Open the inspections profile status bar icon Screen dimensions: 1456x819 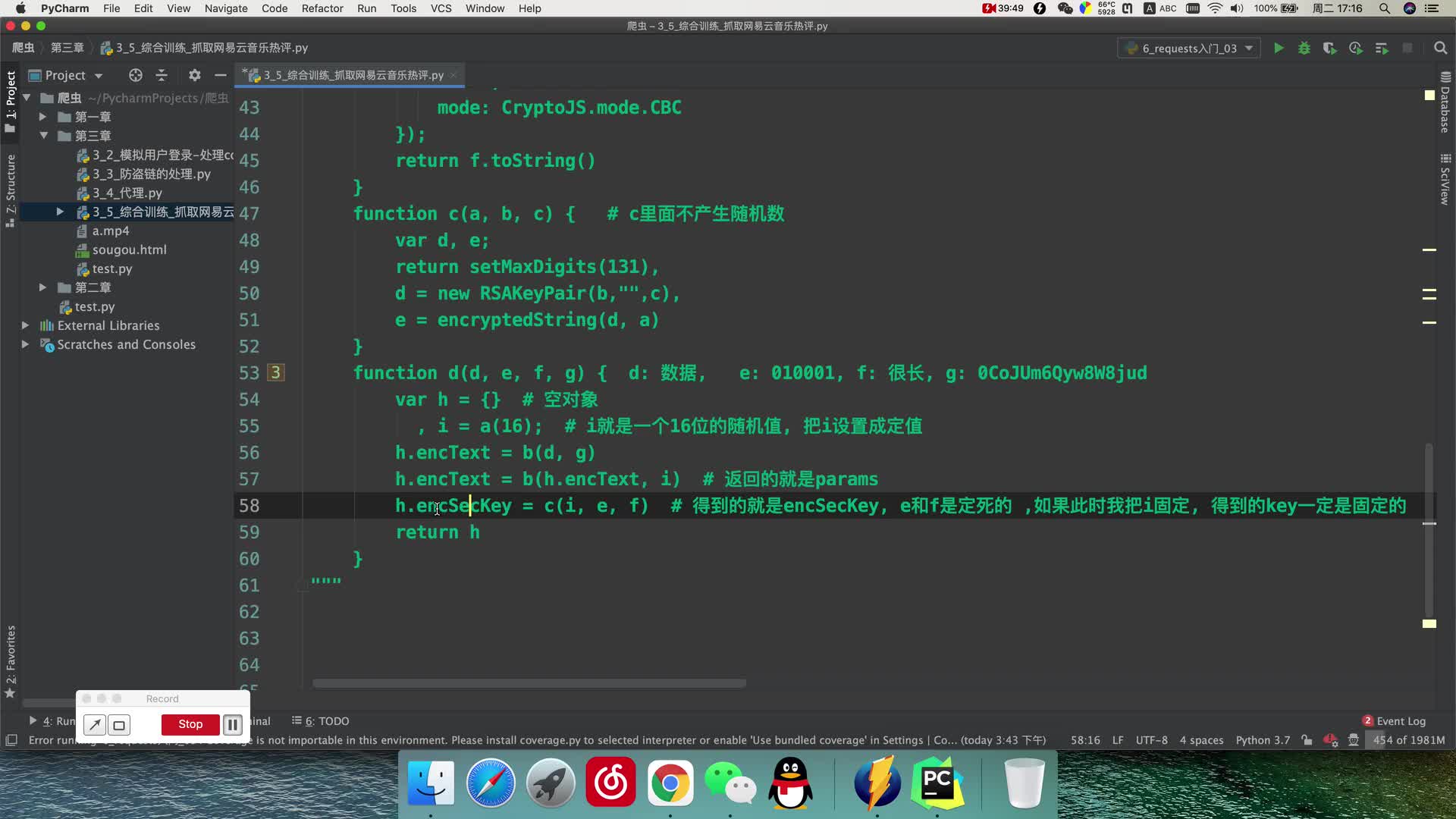[x=1354, y=740]
